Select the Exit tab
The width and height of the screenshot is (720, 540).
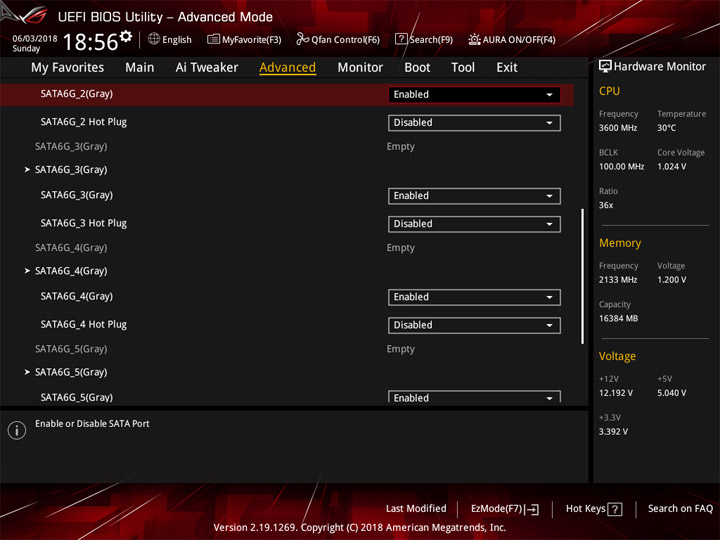tap(506, 68)
